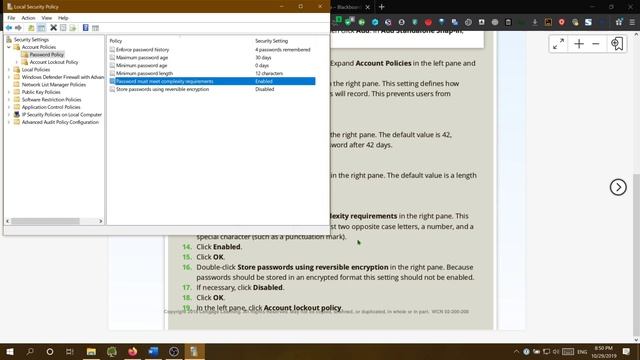Click the Back arrow in Local Security Policy toolbar
Image resolution: width=640 pixels, height=360 pixels.
click(9, 28)
